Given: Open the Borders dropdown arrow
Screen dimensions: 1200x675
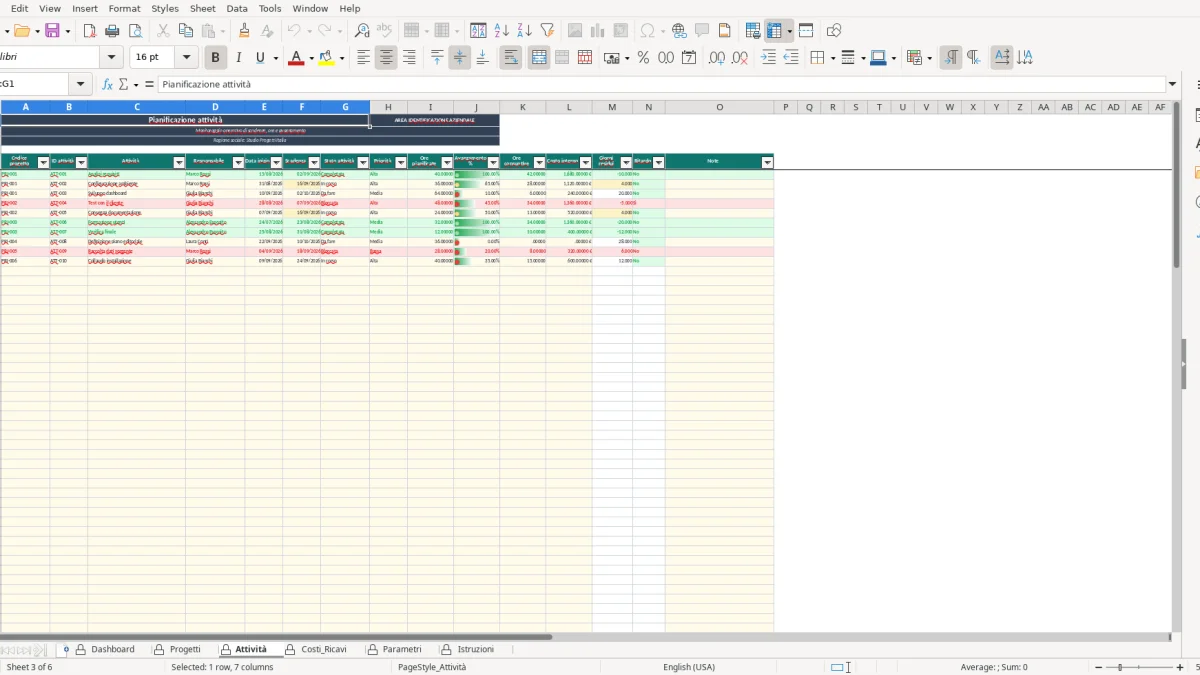Looking at the screenshot, I should [832, 58].
